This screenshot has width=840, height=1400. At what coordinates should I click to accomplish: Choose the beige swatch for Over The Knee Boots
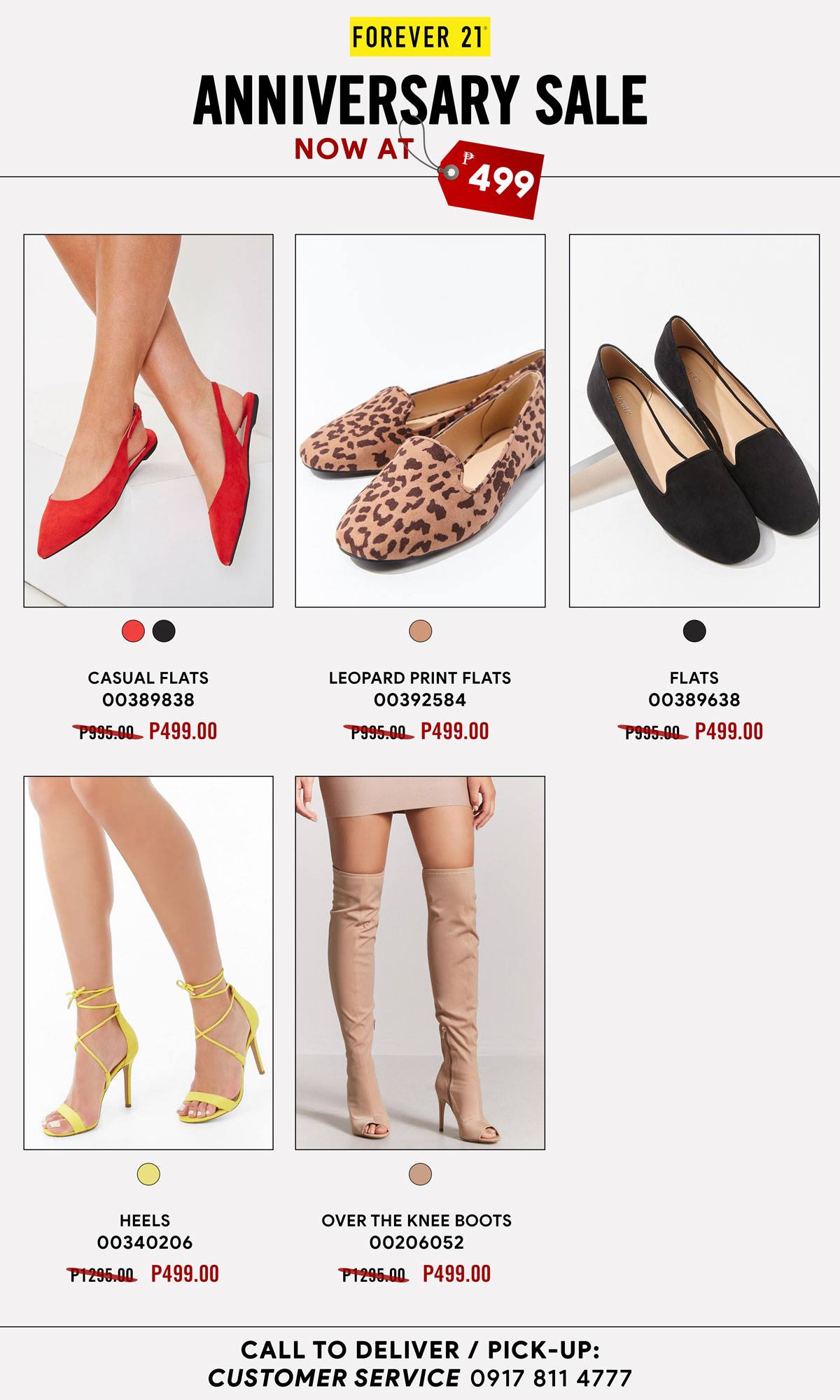[421, 1173]
